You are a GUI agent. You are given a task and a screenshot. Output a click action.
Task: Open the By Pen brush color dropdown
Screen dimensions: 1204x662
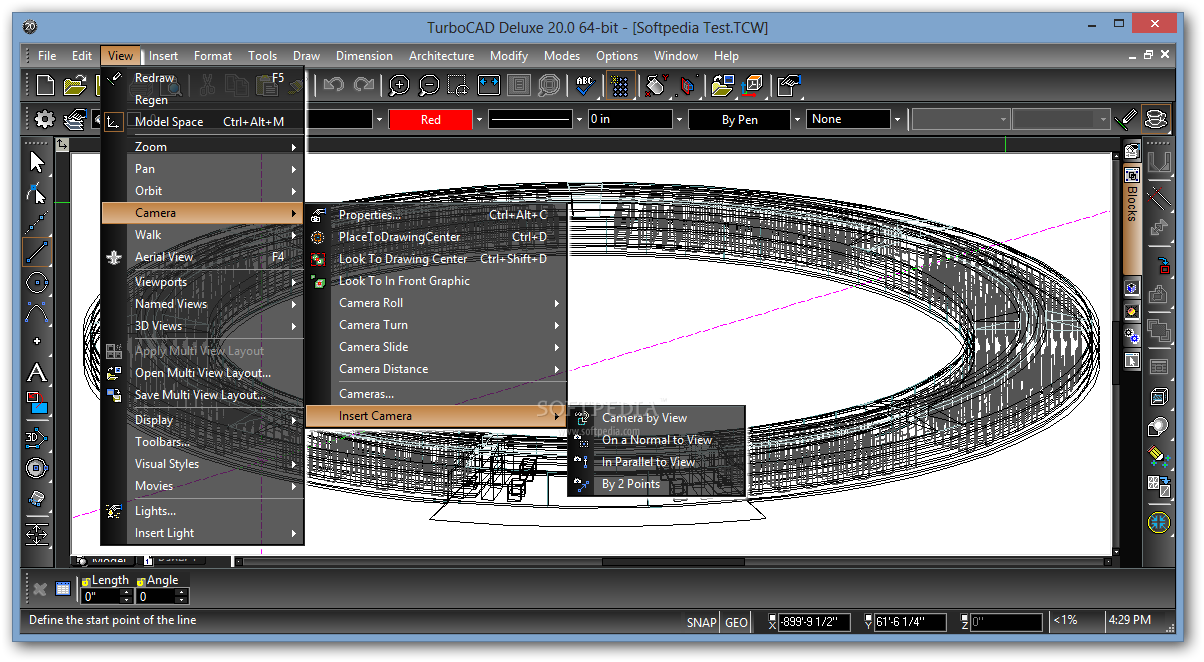pos(797,120)
